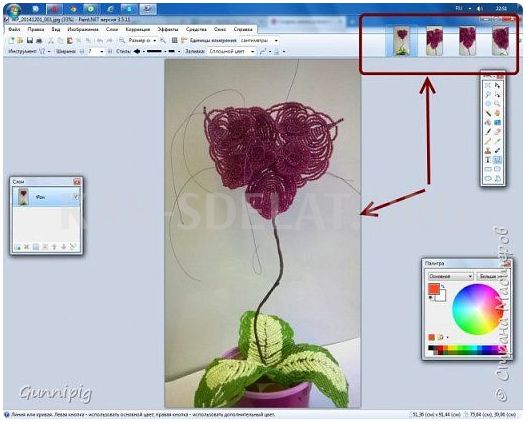Toggle visibility checkbox of the Фон layer
This screenshot has height=422, width=526.
click(x=76, y=197)
